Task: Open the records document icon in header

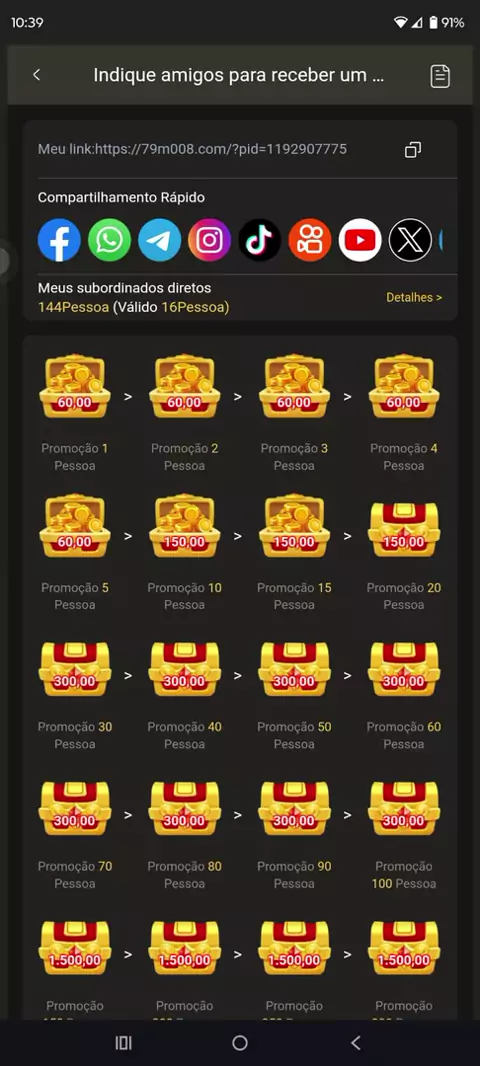Action: (441, 75)
